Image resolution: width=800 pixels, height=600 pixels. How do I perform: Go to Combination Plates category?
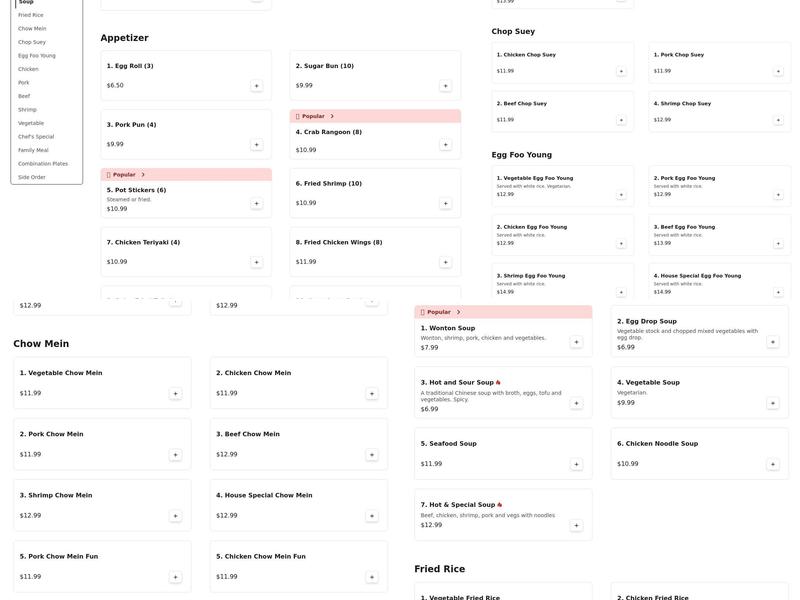43,164
